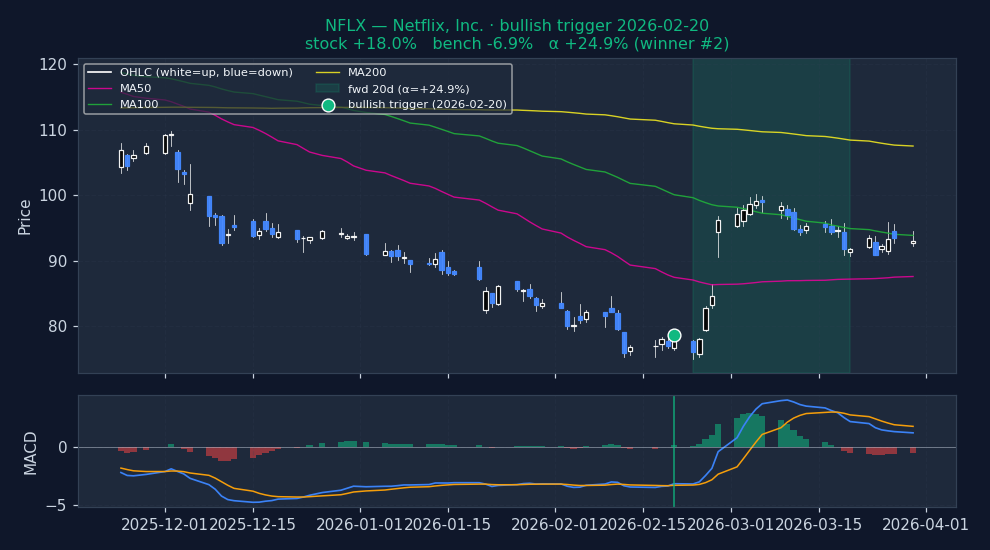Image resolution: width=990 pixels, height=550 pixels.
Task: Click the stock +18.0% subtitle text
Action: click(361, 44)
